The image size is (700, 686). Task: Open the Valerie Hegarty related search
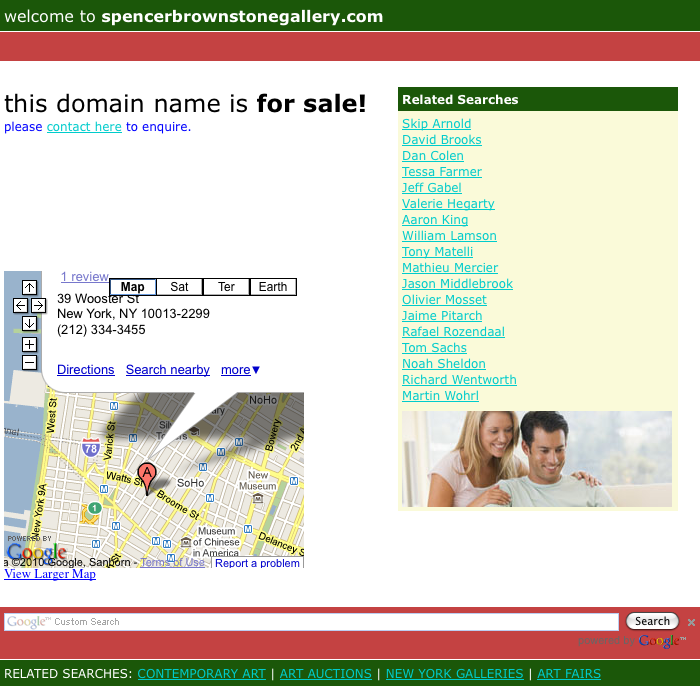tap(448, 204)
